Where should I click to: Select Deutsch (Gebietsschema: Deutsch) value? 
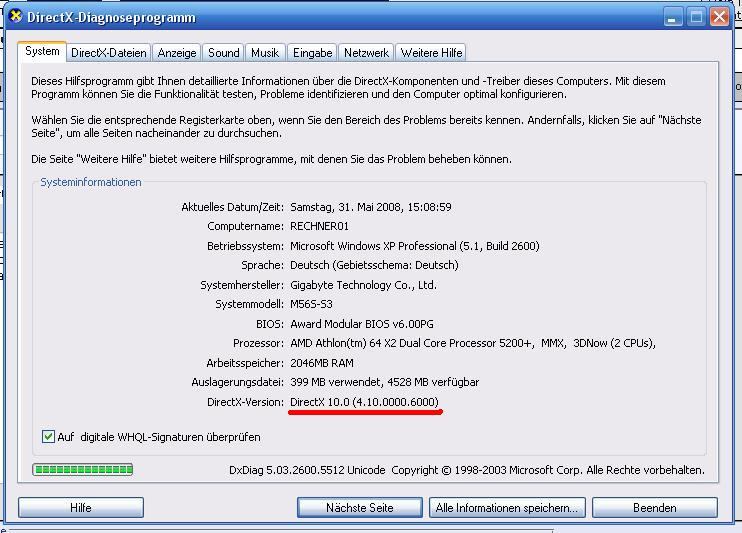coord(374,265)
